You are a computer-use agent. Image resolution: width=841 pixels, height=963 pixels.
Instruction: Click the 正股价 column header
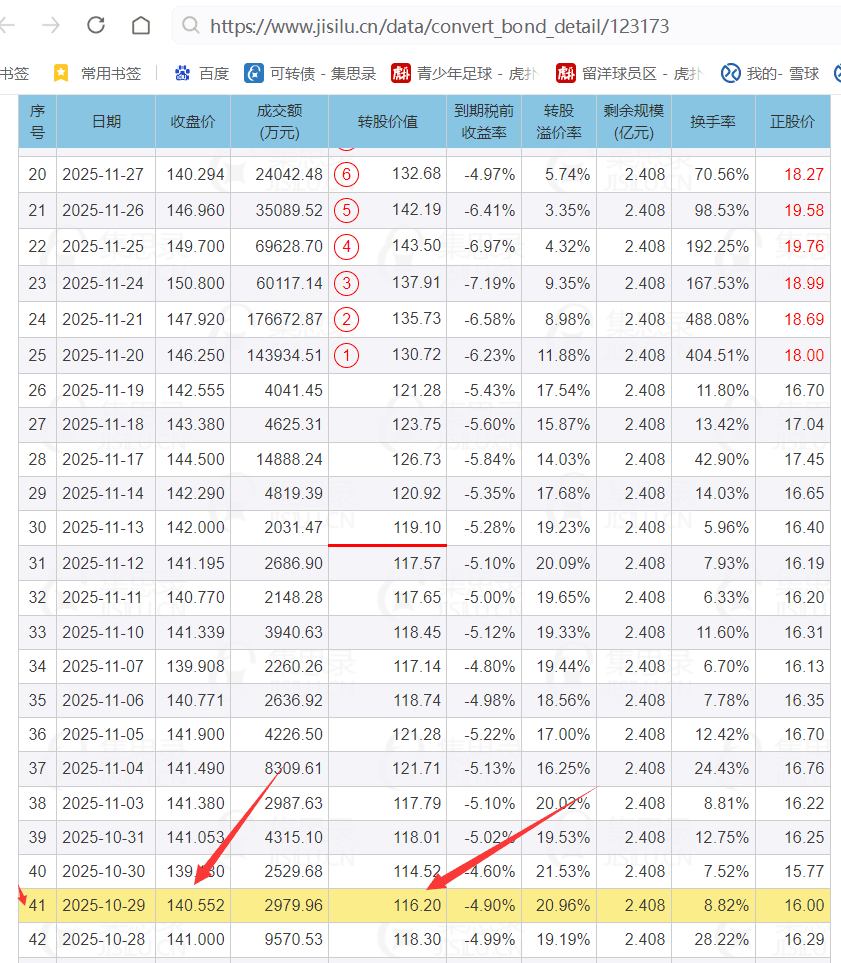(x=792, y=121)
